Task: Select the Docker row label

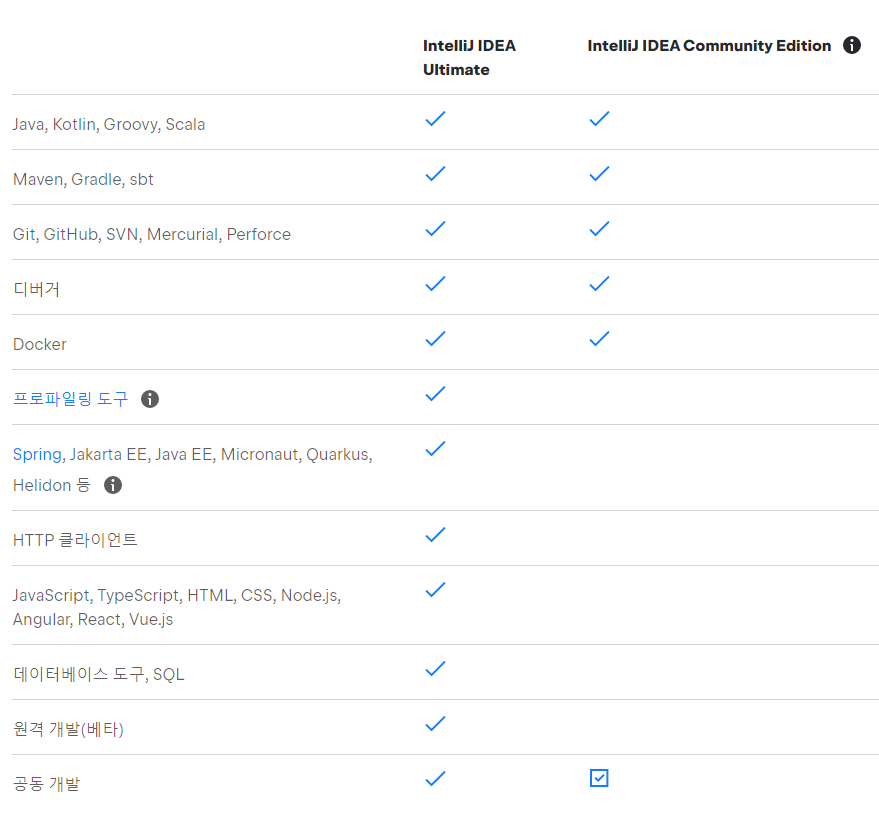Action: click(x=40, y=344)
